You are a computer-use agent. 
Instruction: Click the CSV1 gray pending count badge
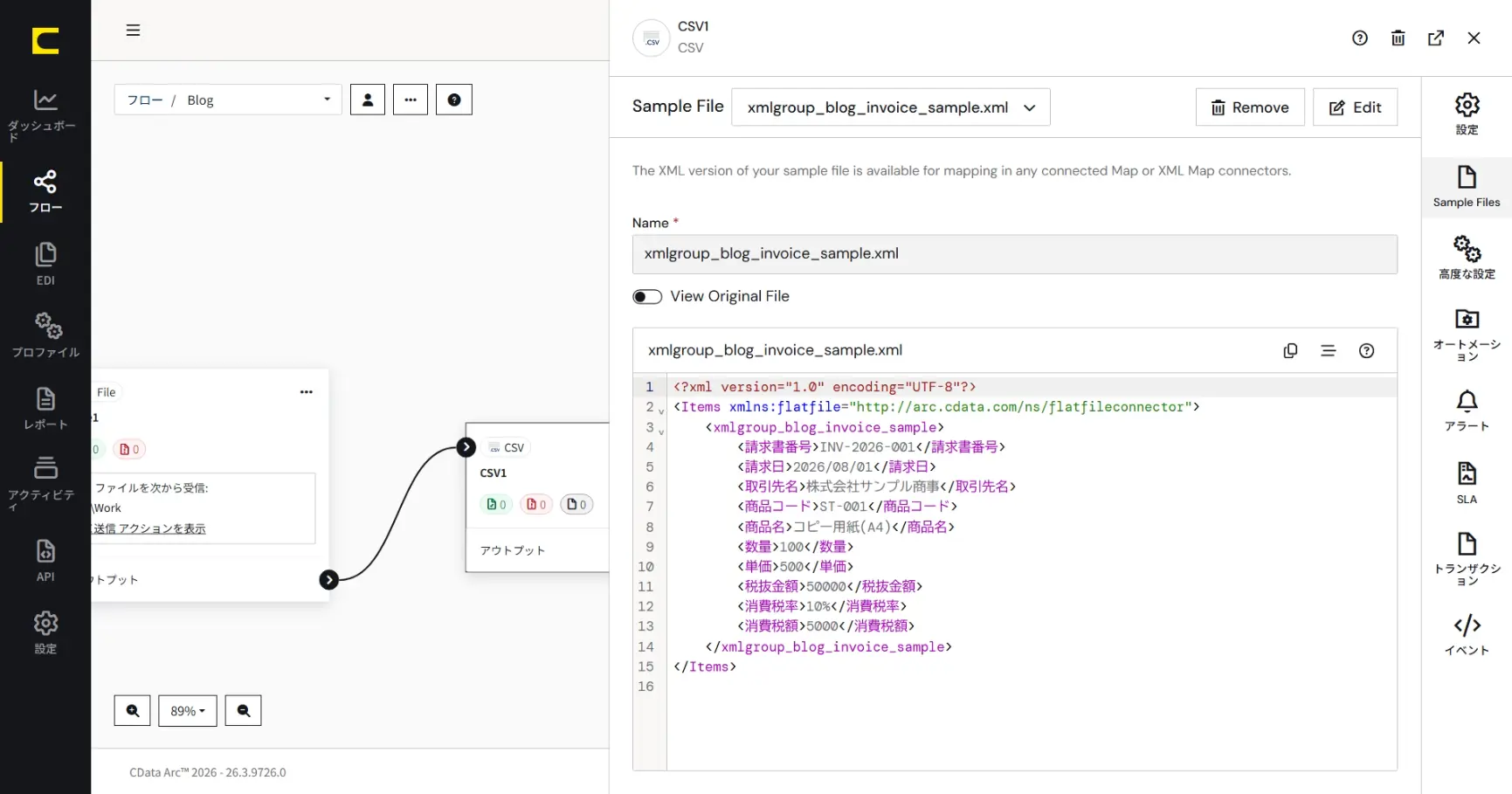(576, 504)
